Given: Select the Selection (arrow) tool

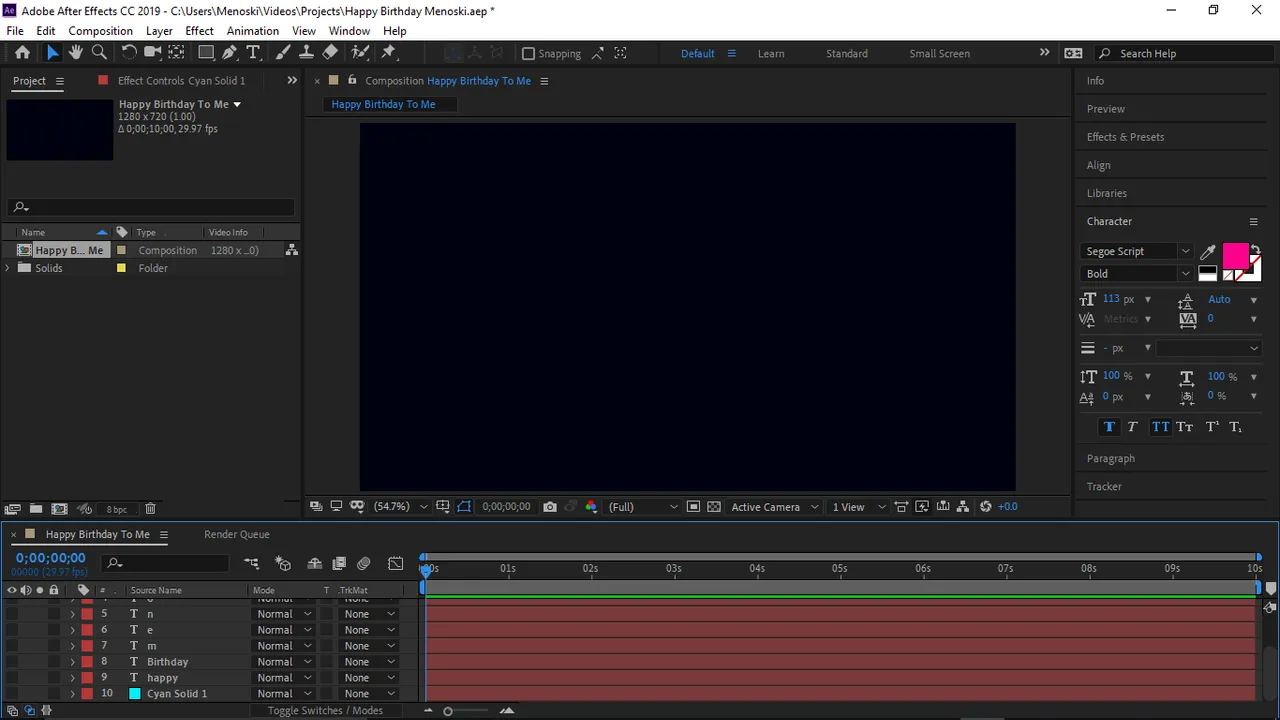Looking at the screenshot, I should point(53,53).
